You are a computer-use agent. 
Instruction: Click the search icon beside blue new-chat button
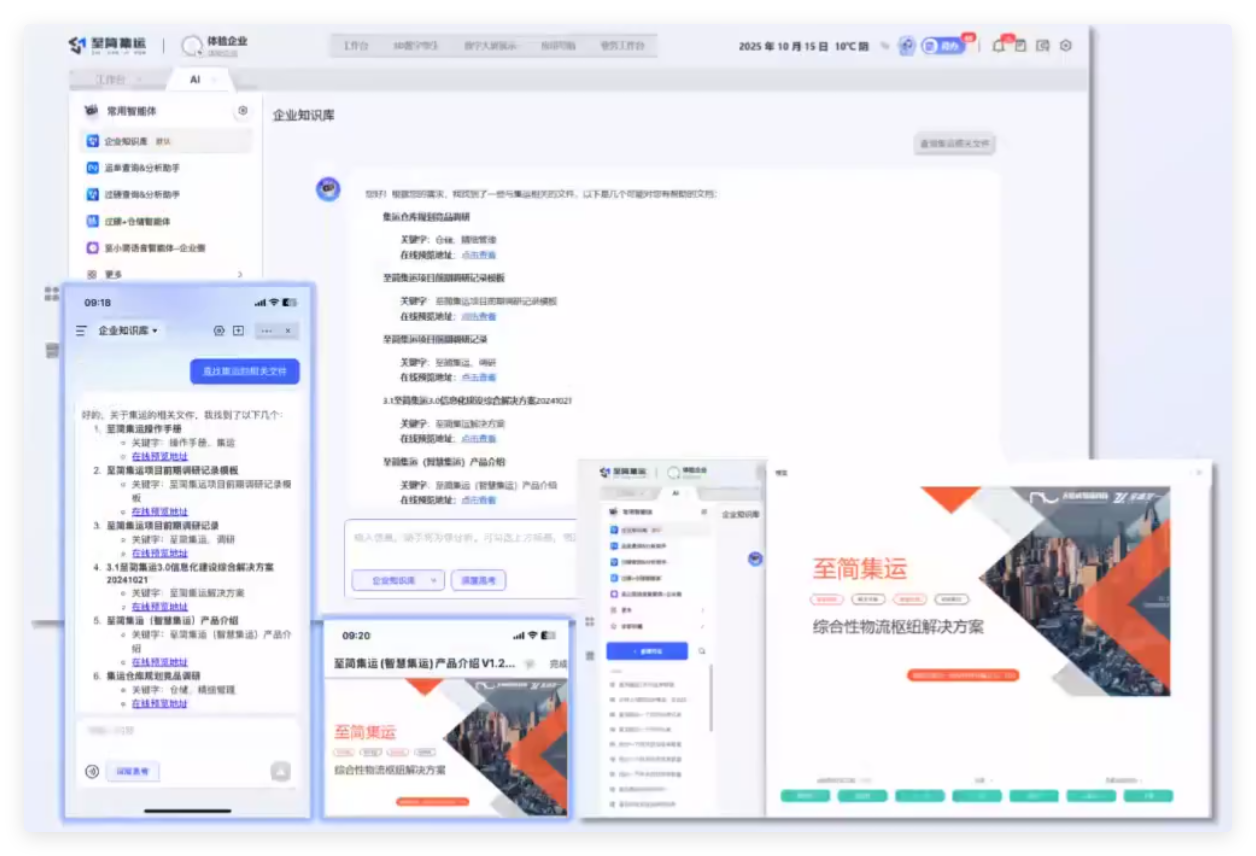point(702,651)
